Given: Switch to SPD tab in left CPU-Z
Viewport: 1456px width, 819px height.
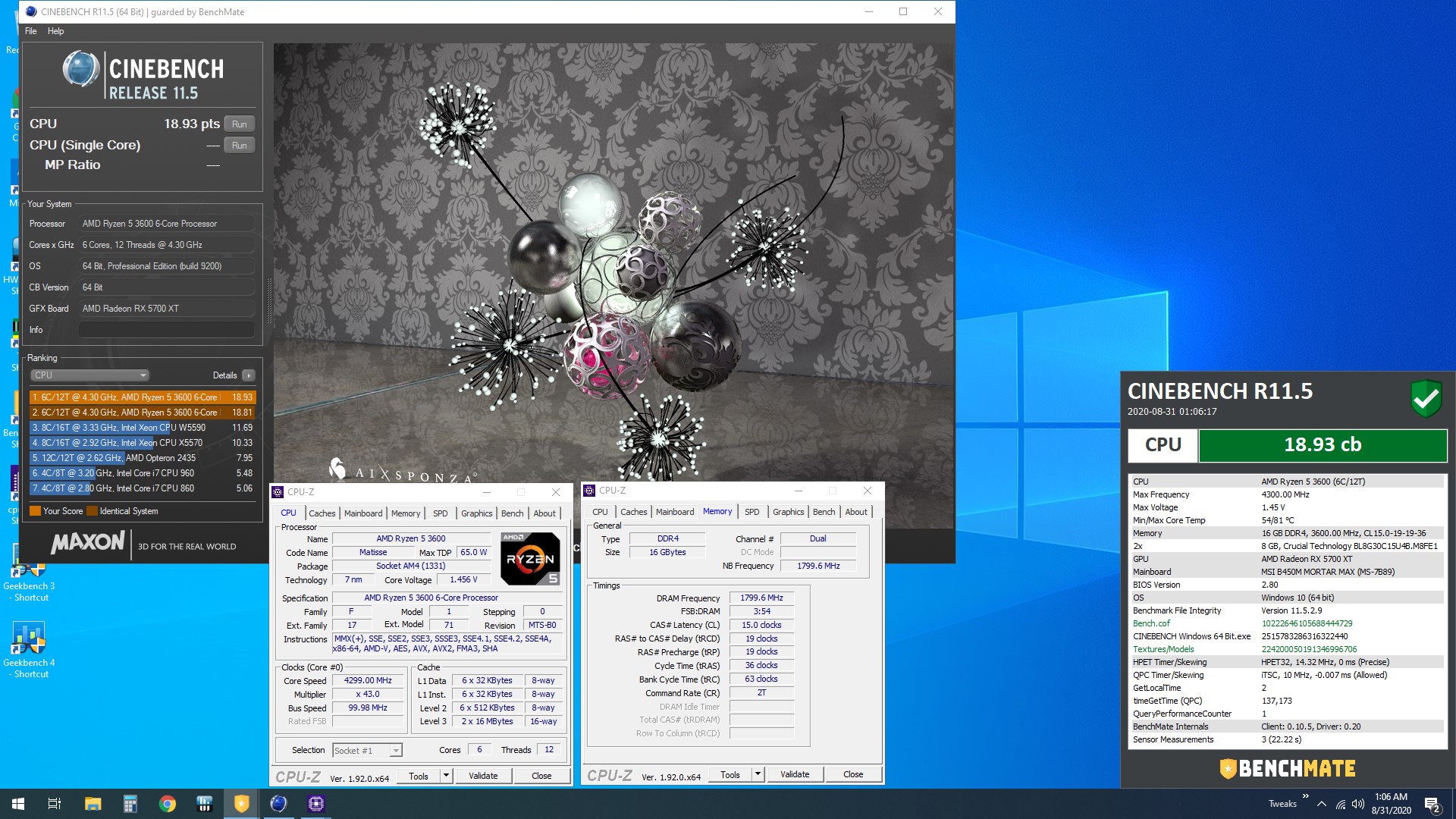Looking at the screenshot, I should [440, 513].
